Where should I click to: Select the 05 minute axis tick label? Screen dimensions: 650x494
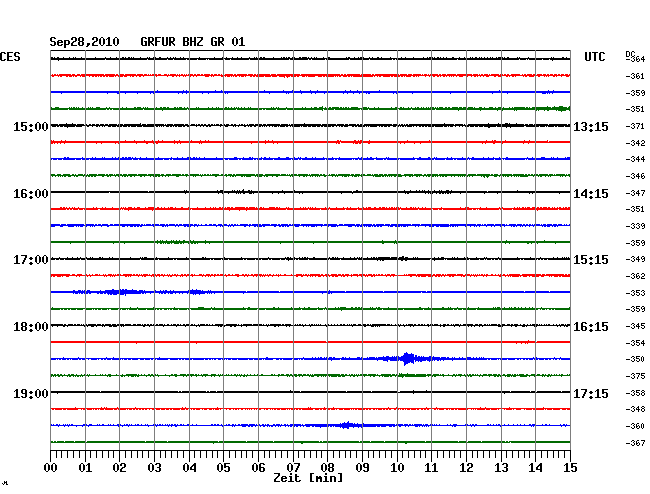pyautogui.click(x=223, y=467)
